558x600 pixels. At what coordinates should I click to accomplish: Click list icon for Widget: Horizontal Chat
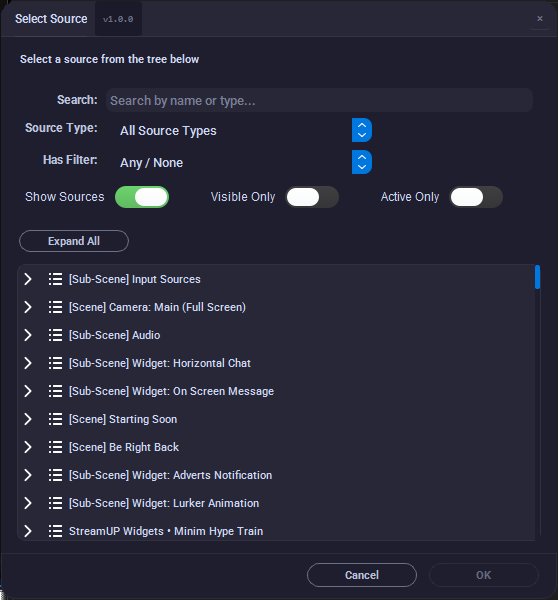(55, 363)
